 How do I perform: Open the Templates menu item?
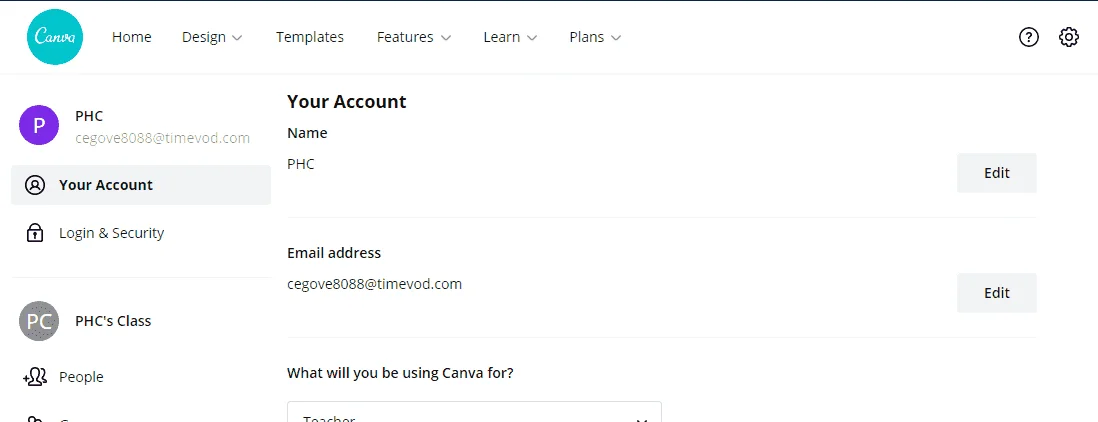click(x=310, y=37)
